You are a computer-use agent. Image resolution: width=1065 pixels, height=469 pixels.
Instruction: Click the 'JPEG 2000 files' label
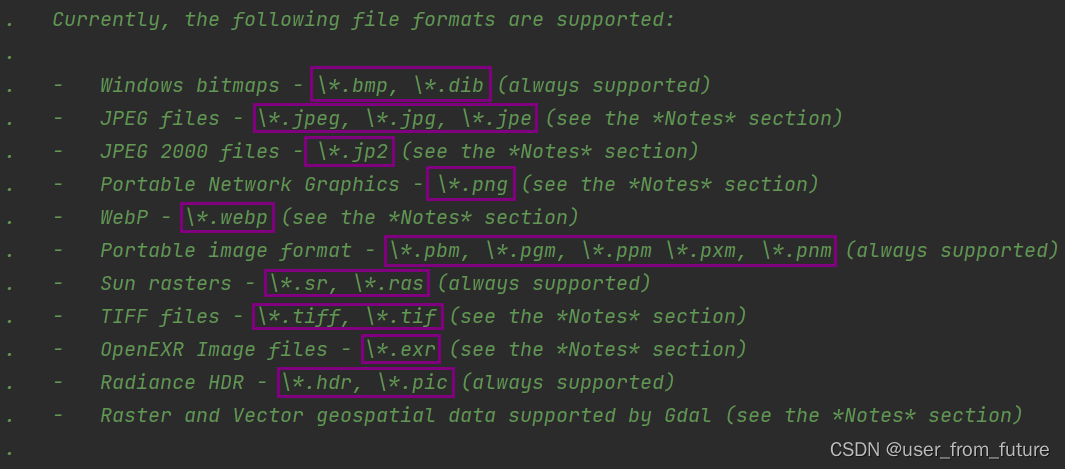click(x=189, y=151)
